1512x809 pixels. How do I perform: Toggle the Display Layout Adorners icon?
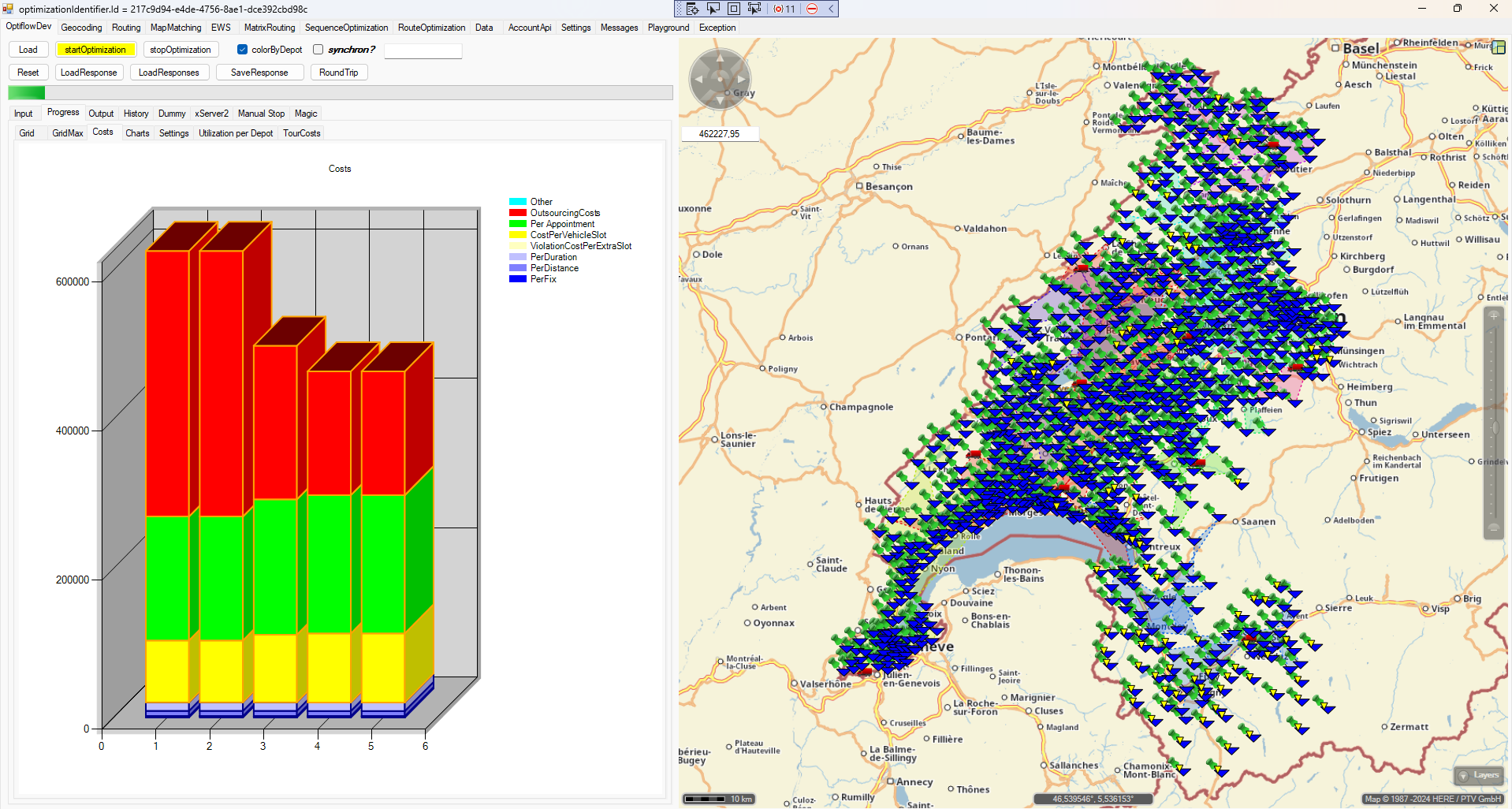(x=733, y=9)
